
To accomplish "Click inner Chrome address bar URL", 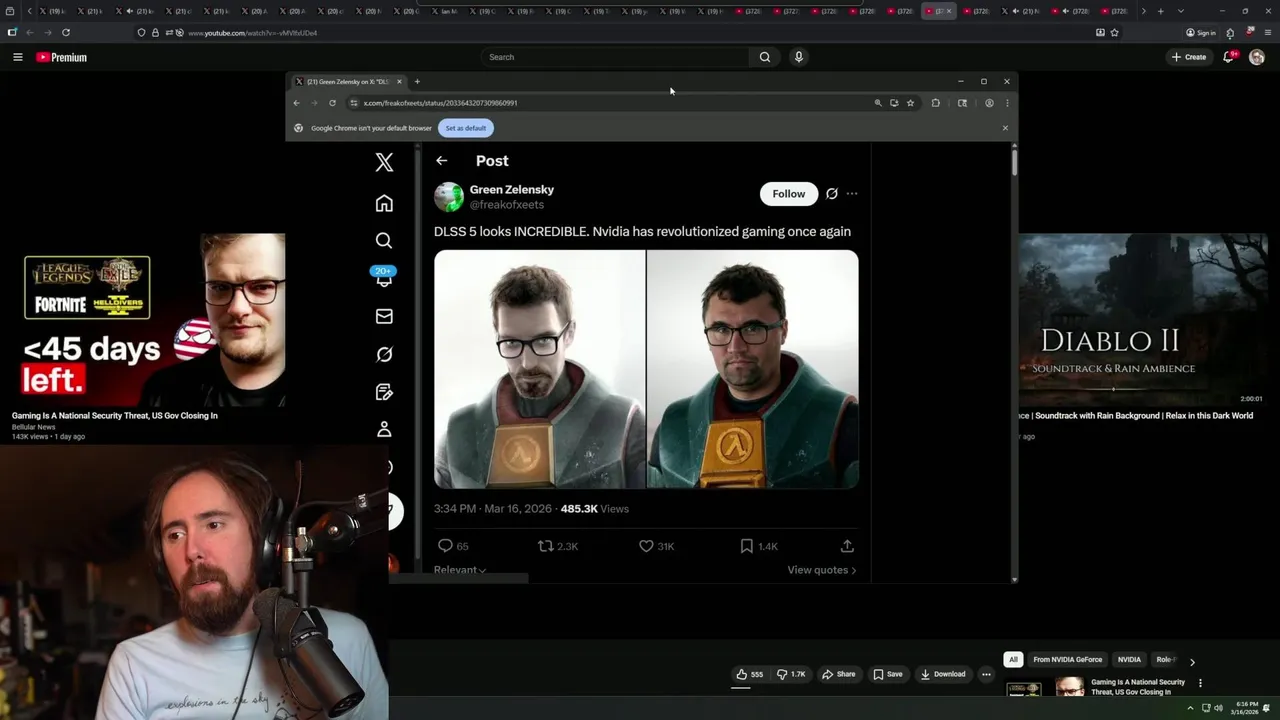I will pyautogui.click(x=440, y=103).
